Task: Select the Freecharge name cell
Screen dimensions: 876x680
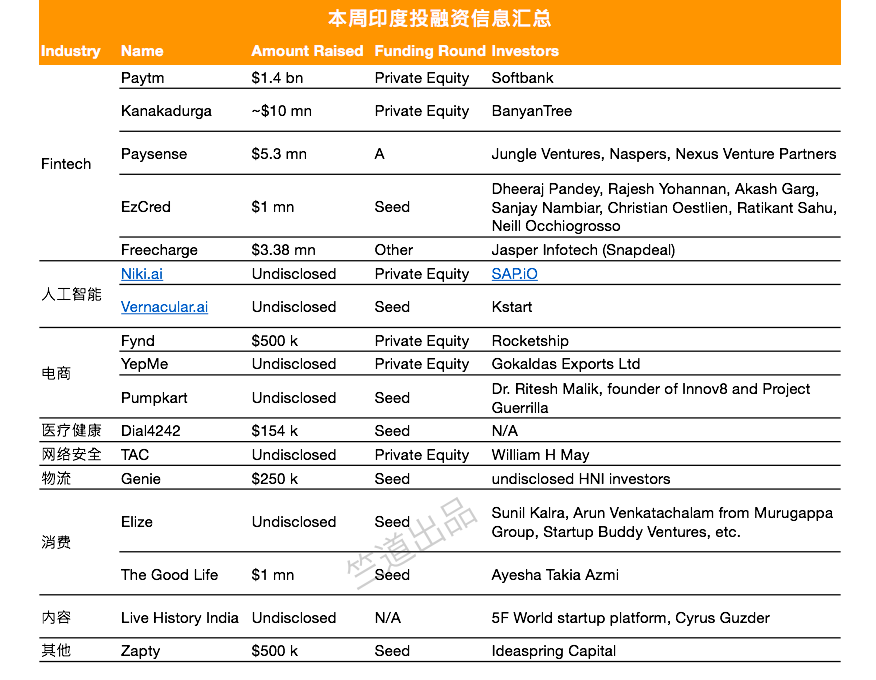Action: pyautogui.click(x=159, y=250)
